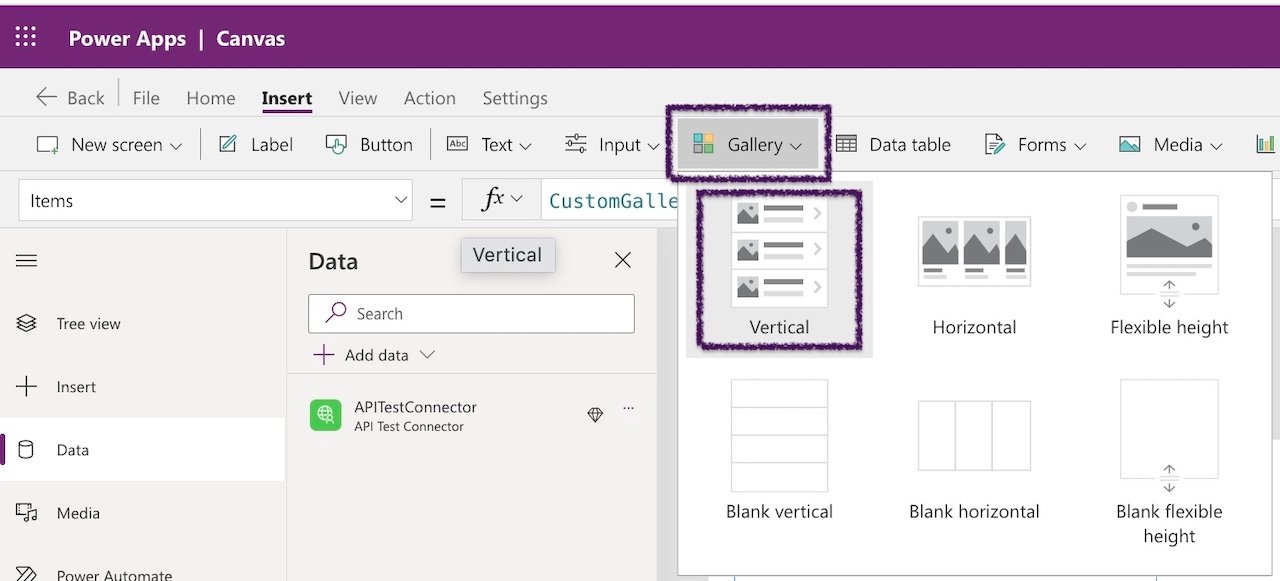Open Insert pane in sidebar
Viewport: 1280px width, 581px height.
coord(56,387)
